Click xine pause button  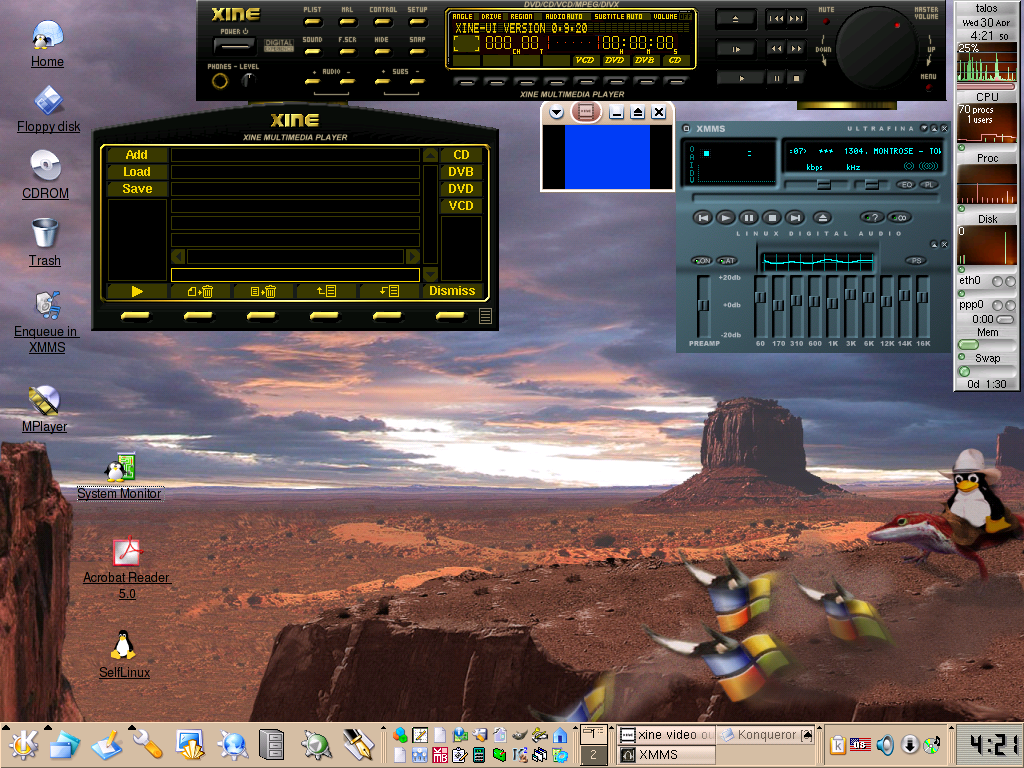click(777, 78)
